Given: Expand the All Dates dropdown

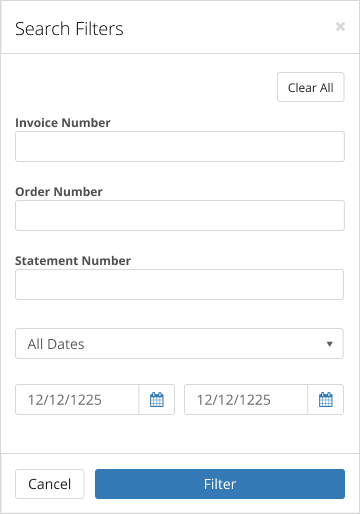Looking at the screenshot, I should click(179, 344).
